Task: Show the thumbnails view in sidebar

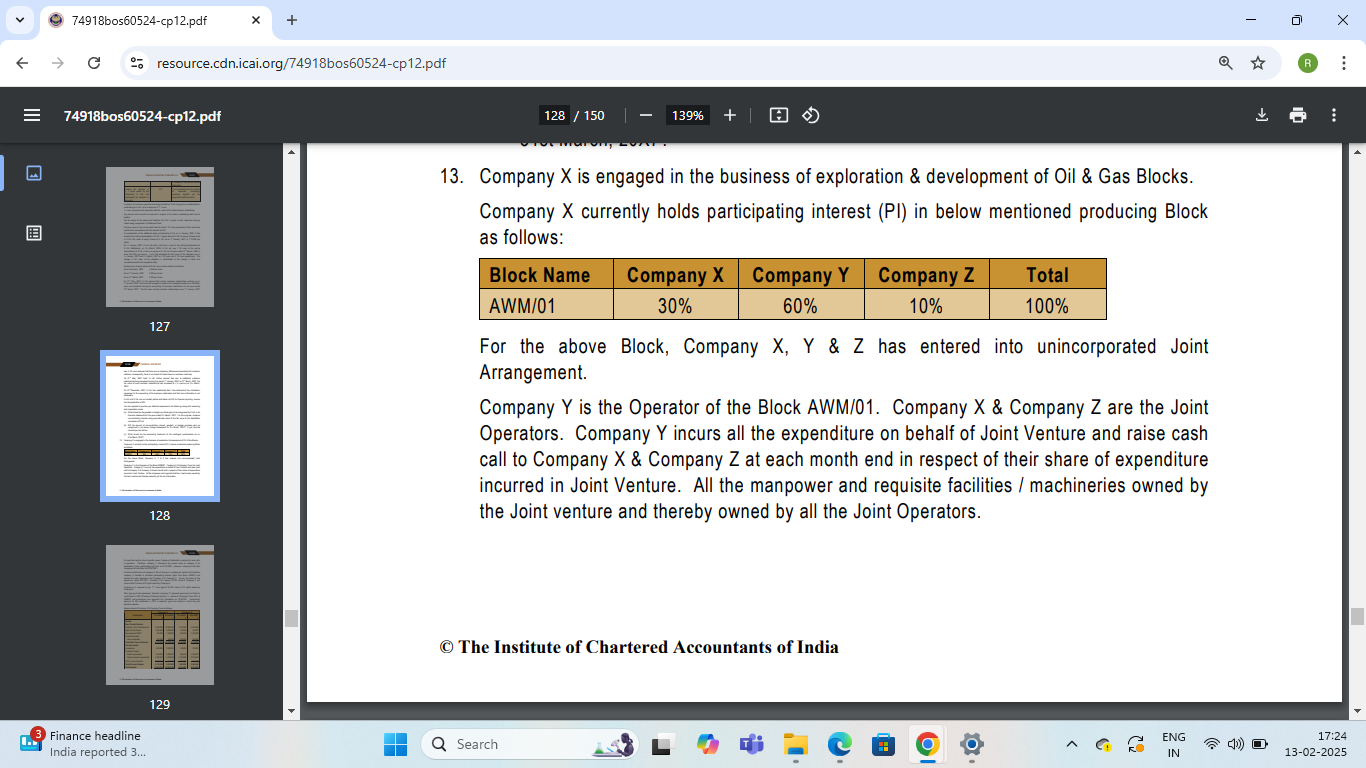Action: click(x=34, y=173)
